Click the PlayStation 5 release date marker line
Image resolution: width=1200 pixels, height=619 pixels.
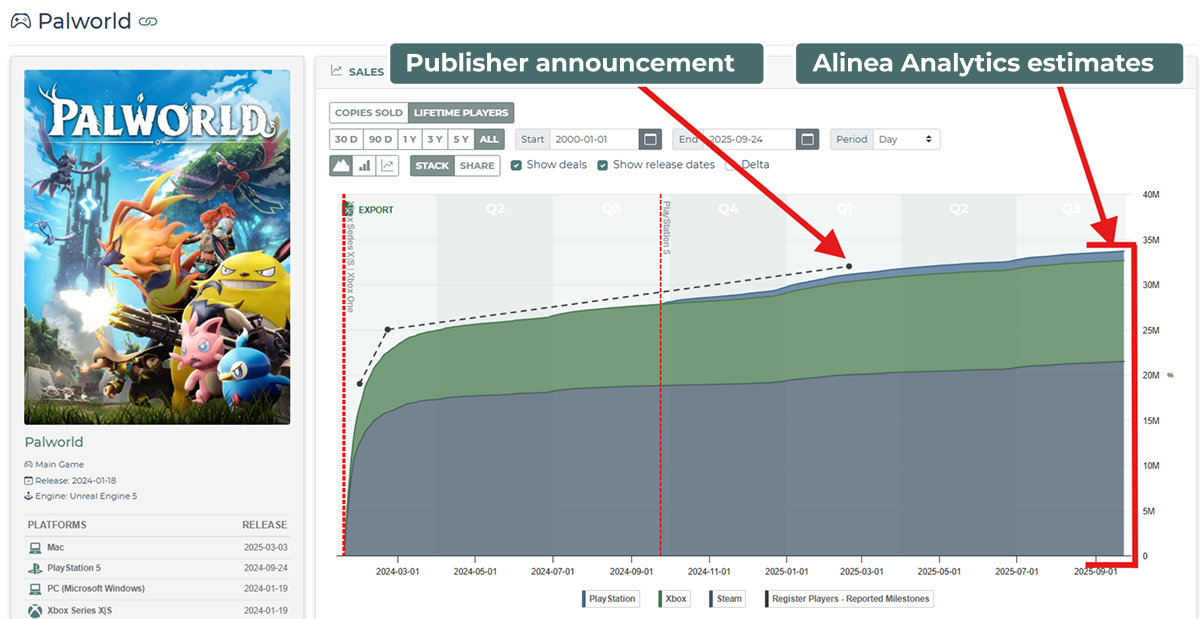coord(661,375)
